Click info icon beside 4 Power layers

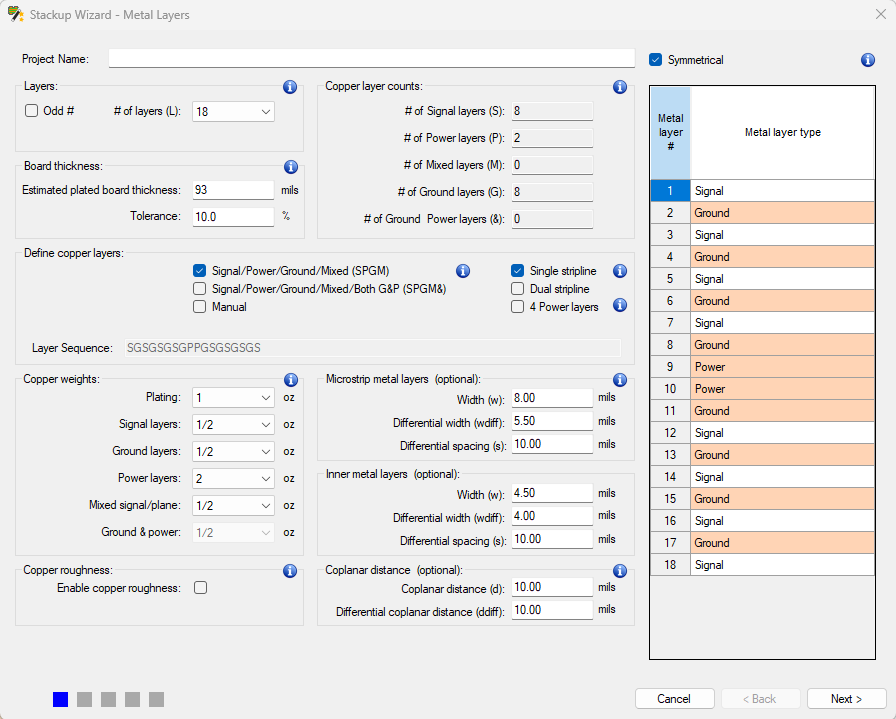(619, 305)
